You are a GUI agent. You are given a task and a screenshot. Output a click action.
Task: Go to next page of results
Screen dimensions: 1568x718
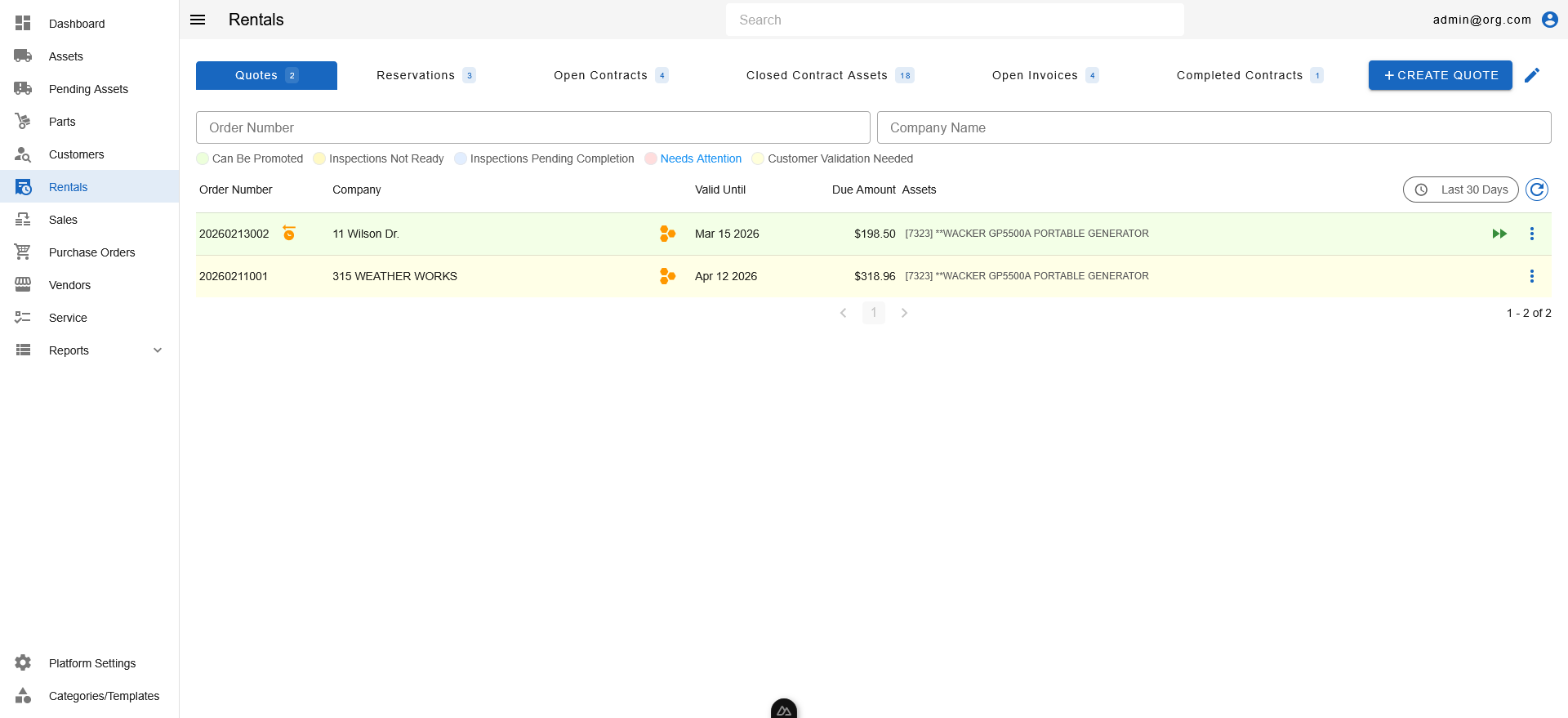[x=904, y=313]
